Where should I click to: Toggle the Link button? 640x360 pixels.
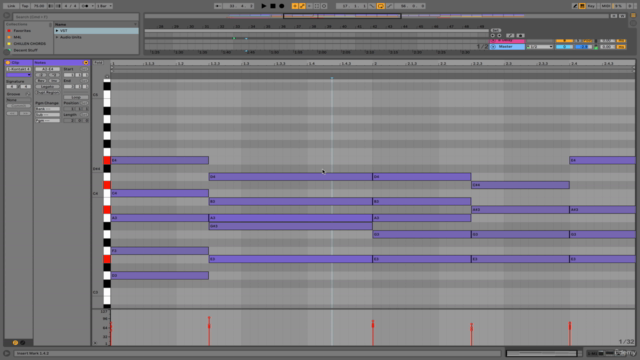(11, 6)
